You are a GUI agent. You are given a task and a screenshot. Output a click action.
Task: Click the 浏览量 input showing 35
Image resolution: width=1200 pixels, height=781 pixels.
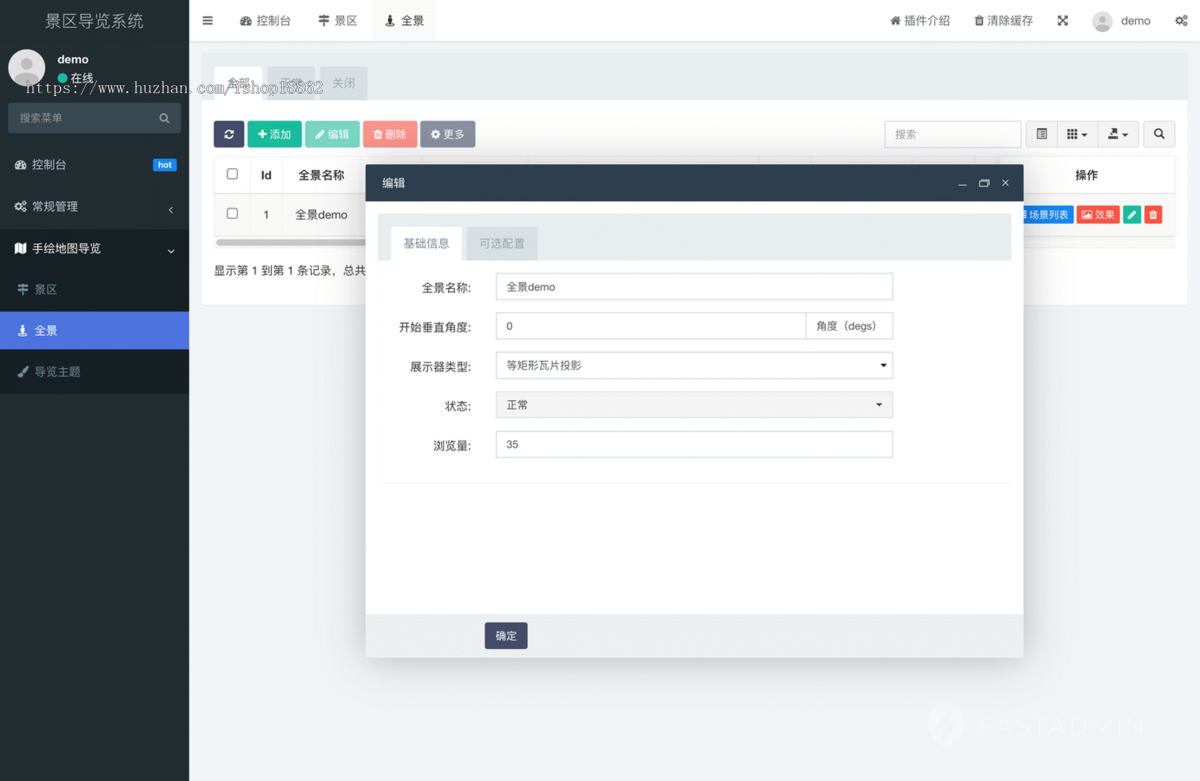pyautogui.click(x=694, y=444)
